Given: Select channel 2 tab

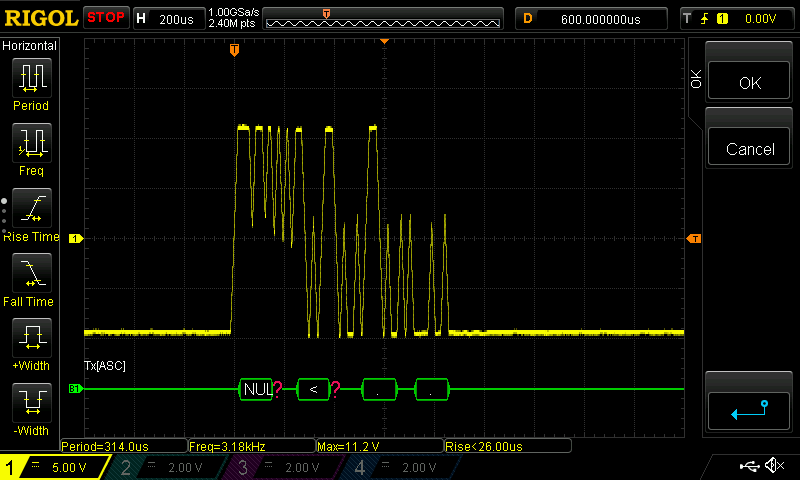Looking at the screenshot, I should click(166, 467).
